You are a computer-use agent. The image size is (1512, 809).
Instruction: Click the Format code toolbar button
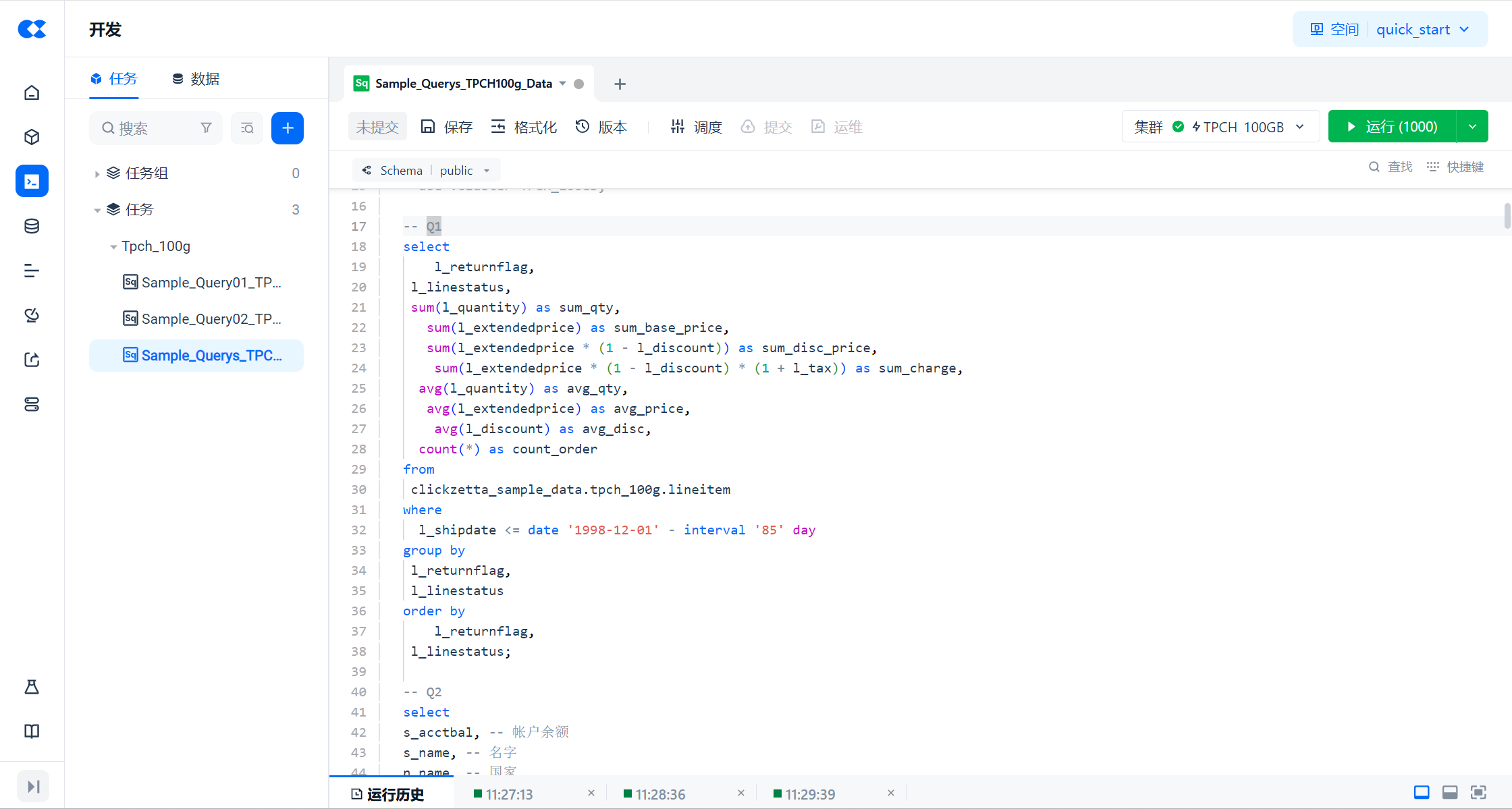click(x=524, y=127)
